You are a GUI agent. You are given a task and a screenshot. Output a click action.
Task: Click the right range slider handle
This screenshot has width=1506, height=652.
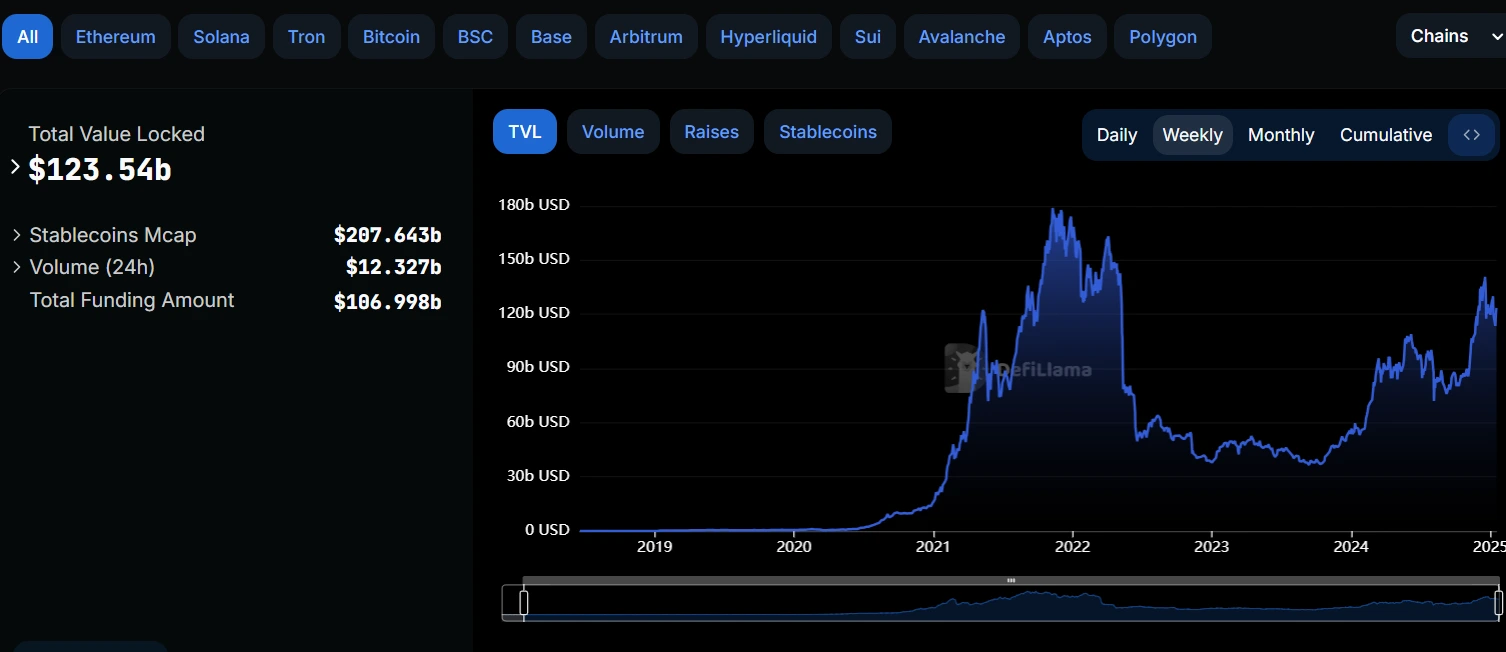pos(1498,602)
